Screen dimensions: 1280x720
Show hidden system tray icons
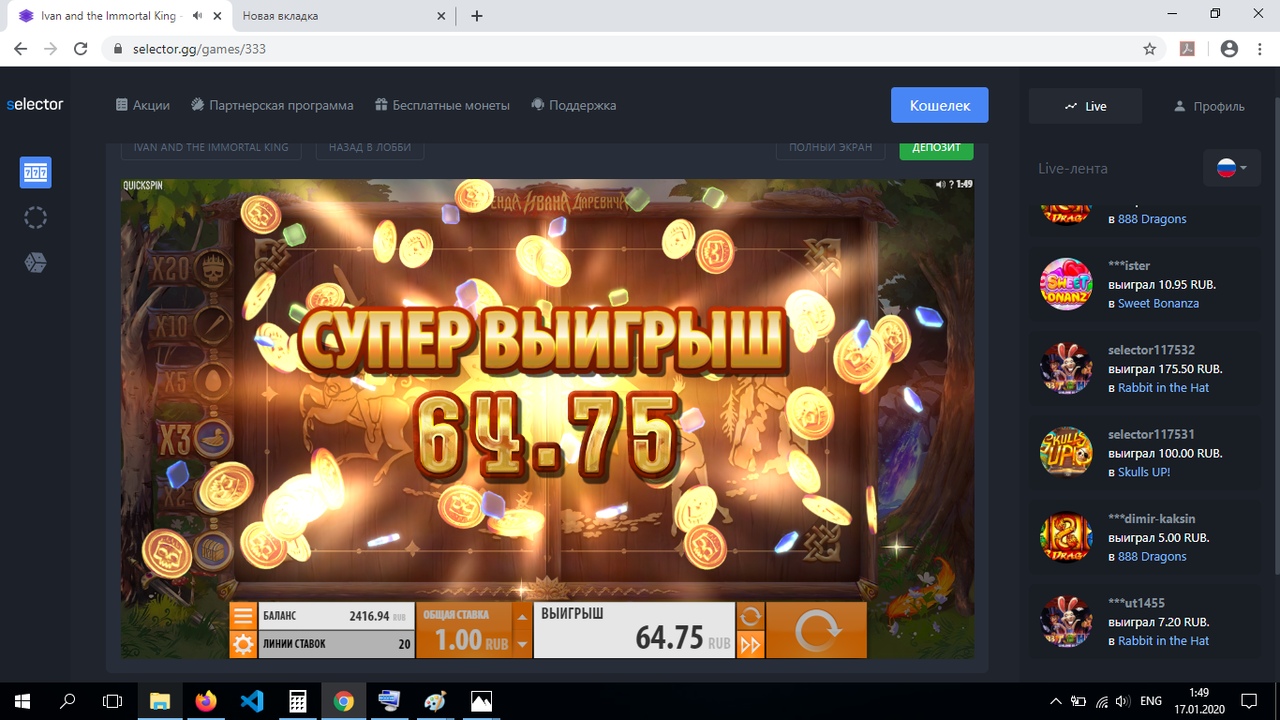click(x=1056, y=701)
